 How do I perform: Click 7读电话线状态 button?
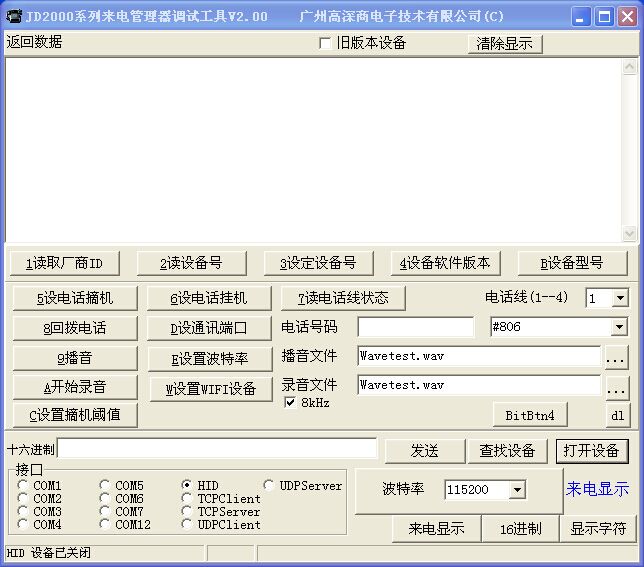click(343, 298)
